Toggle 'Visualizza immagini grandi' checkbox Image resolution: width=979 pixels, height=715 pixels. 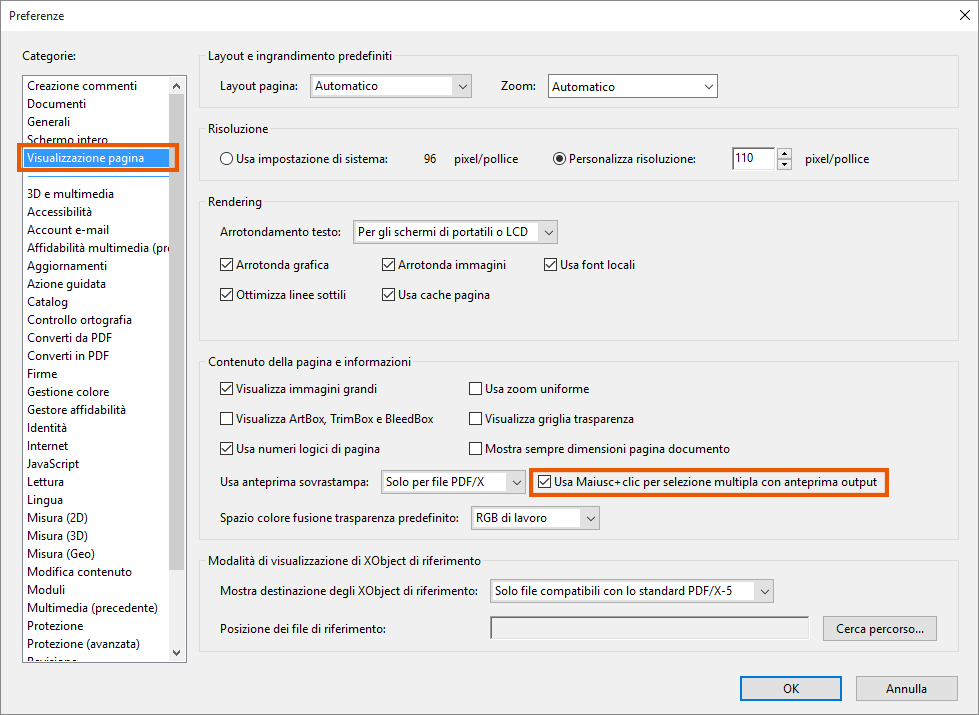click(x=227, y=389)
